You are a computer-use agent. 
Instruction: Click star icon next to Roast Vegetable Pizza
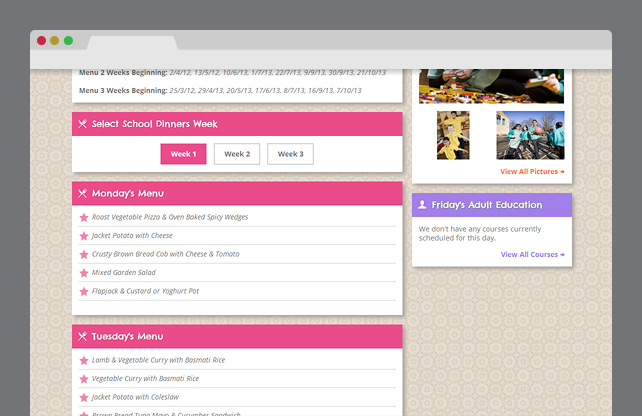pyautogui.click(x=84, y=217)
